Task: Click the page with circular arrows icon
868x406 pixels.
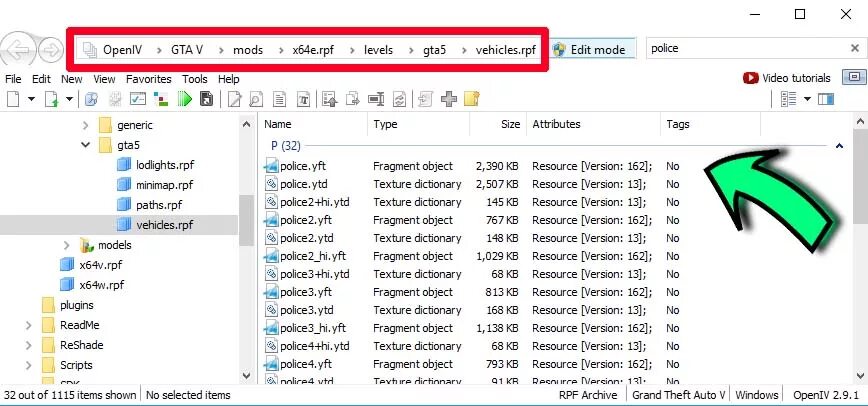Action: (x=399, y=99)
